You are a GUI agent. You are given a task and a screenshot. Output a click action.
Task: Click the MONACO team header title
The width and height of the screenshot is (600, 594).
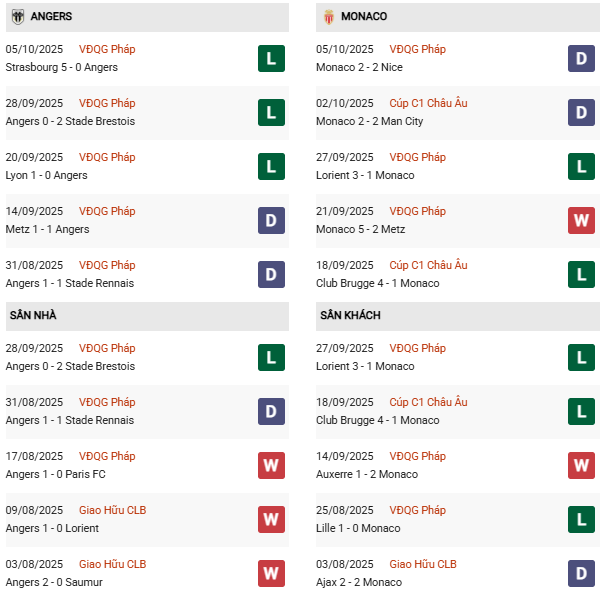364,17
